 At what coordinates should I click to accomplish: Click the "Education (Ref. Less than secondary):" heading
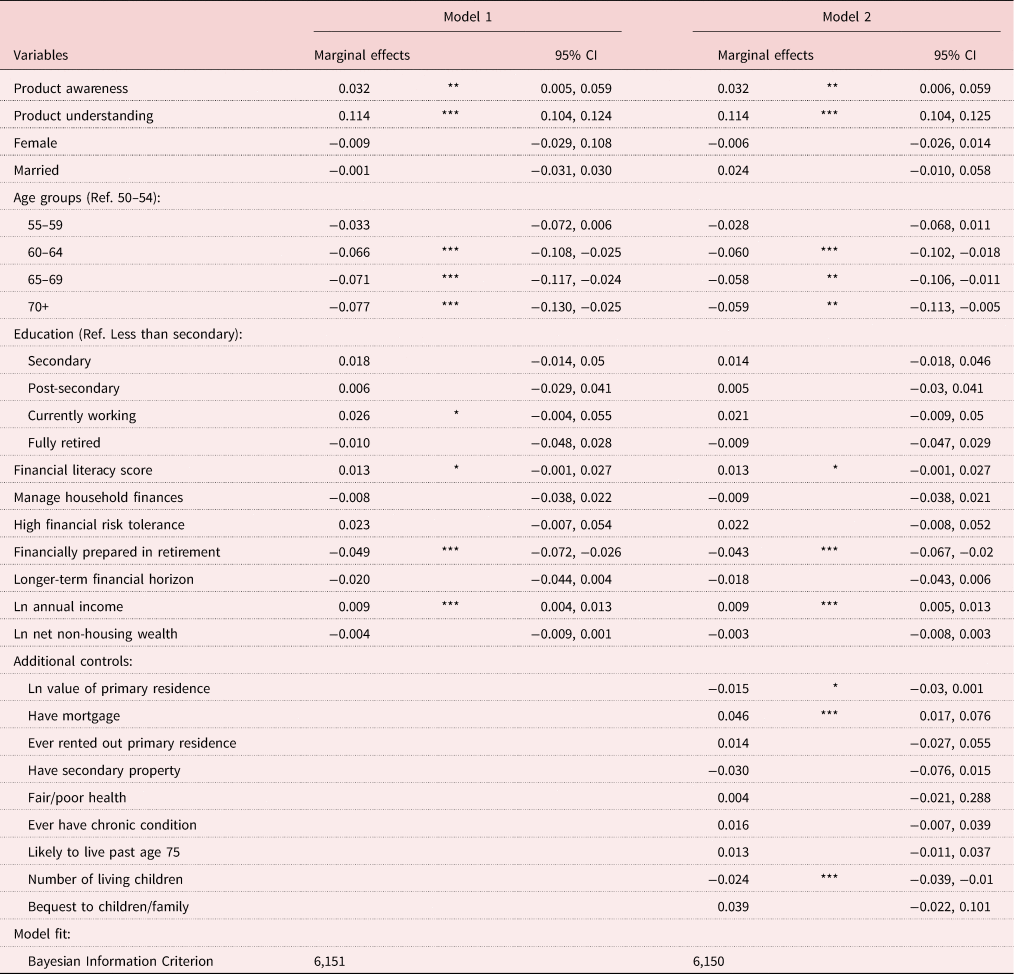(x=125, y=334)
